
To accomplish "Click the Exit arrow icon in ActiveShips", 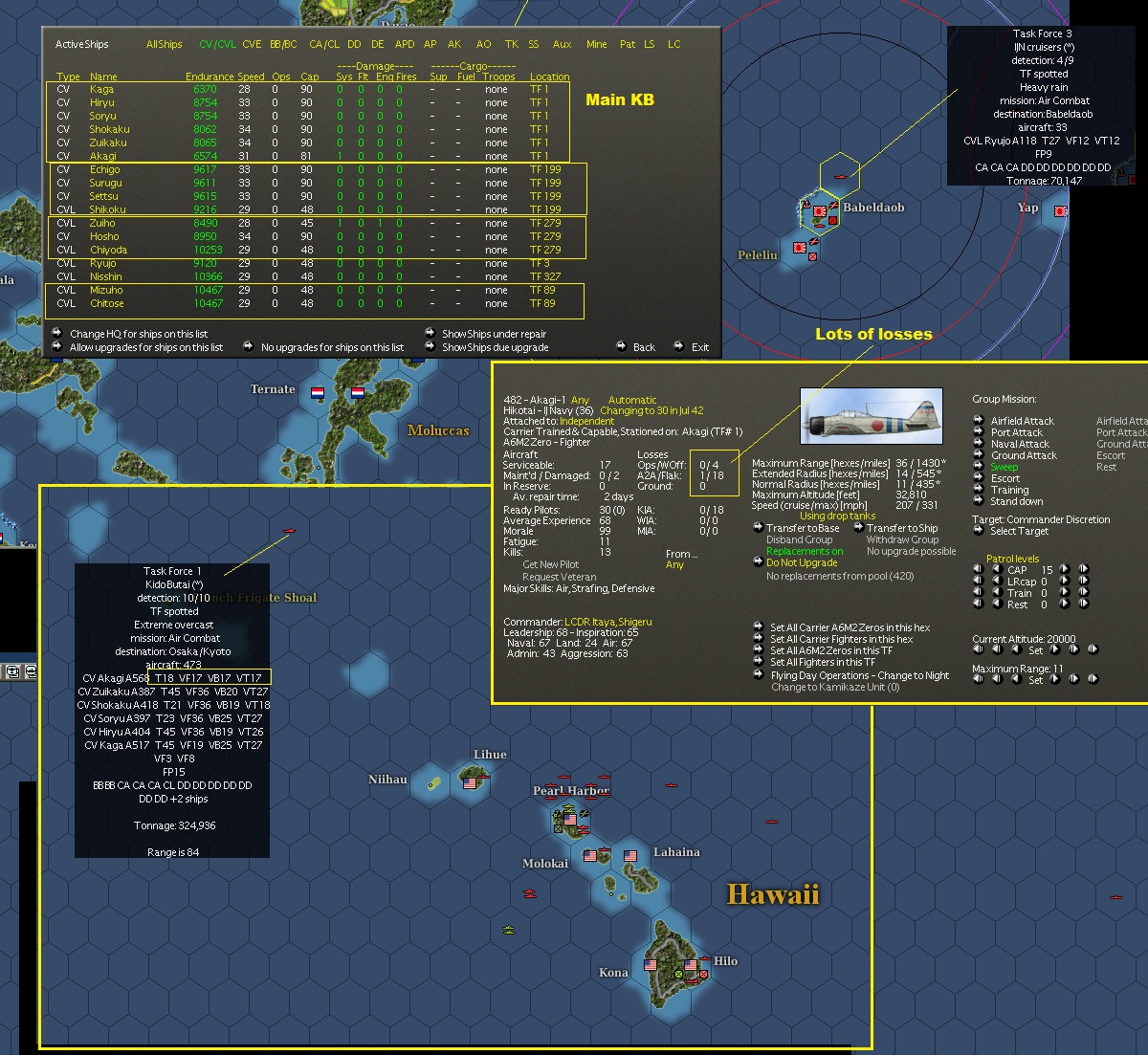I will [x=678, y=346].
